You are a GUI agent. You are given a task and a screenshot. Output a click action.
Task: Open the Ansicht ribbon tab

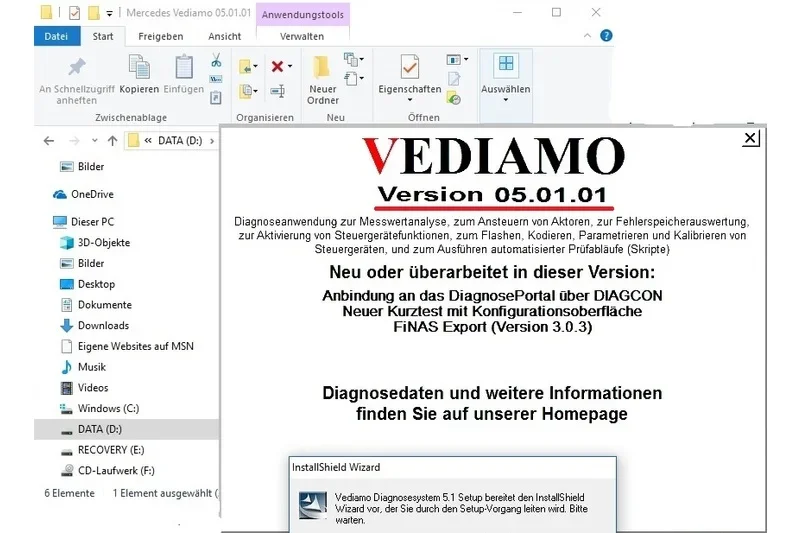pos(224,36)
